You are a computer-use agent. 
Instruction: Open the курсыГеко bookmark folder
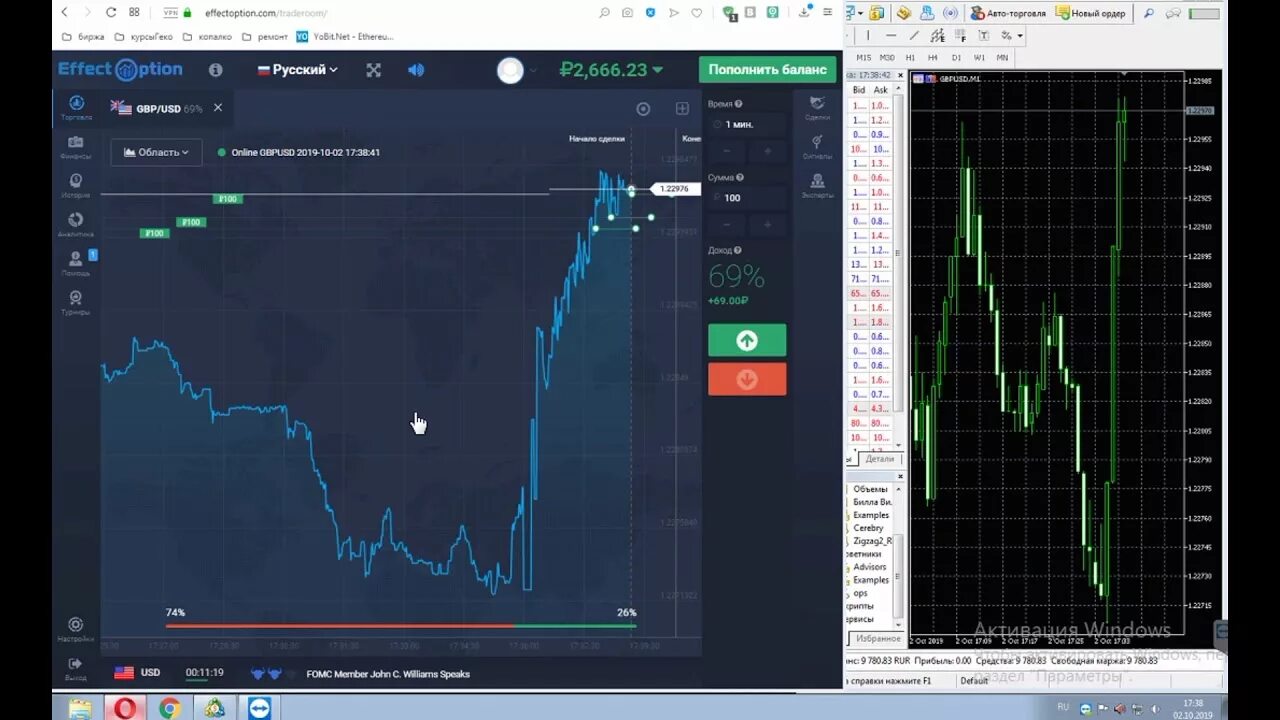tap(144, 37)
